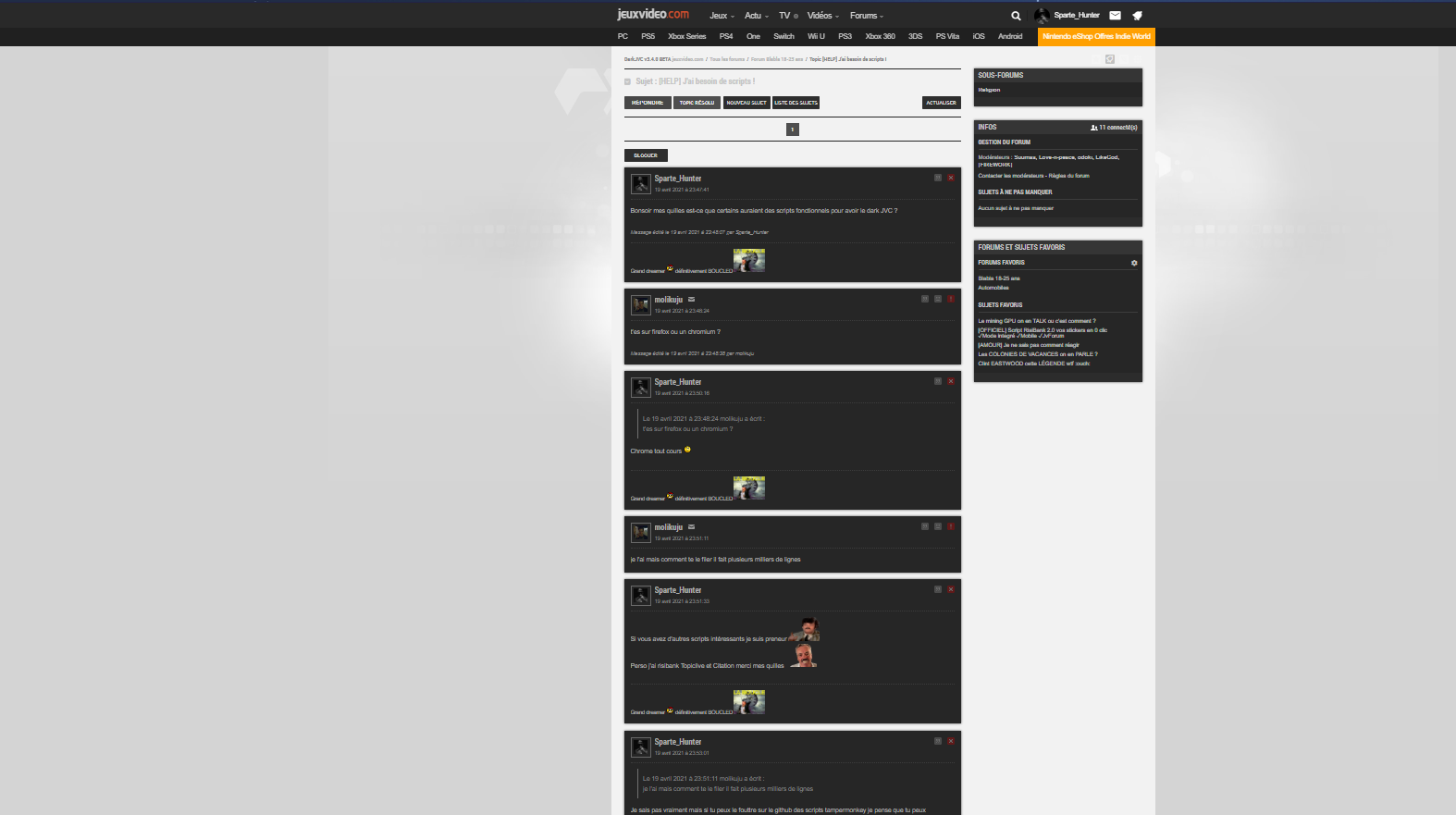Open Blabla 18-25 ans favorite forum
This screenshot has height=815, width=1456.
pos(999,278)
